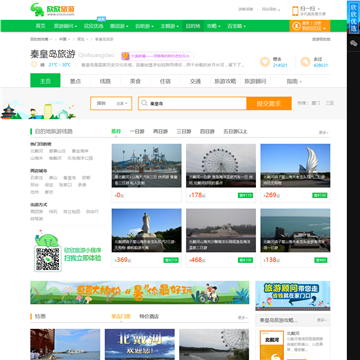Open 欣欣优选 in green navigation bar
The width and height of the screenshot is (360, 360).
click(93, 26)
